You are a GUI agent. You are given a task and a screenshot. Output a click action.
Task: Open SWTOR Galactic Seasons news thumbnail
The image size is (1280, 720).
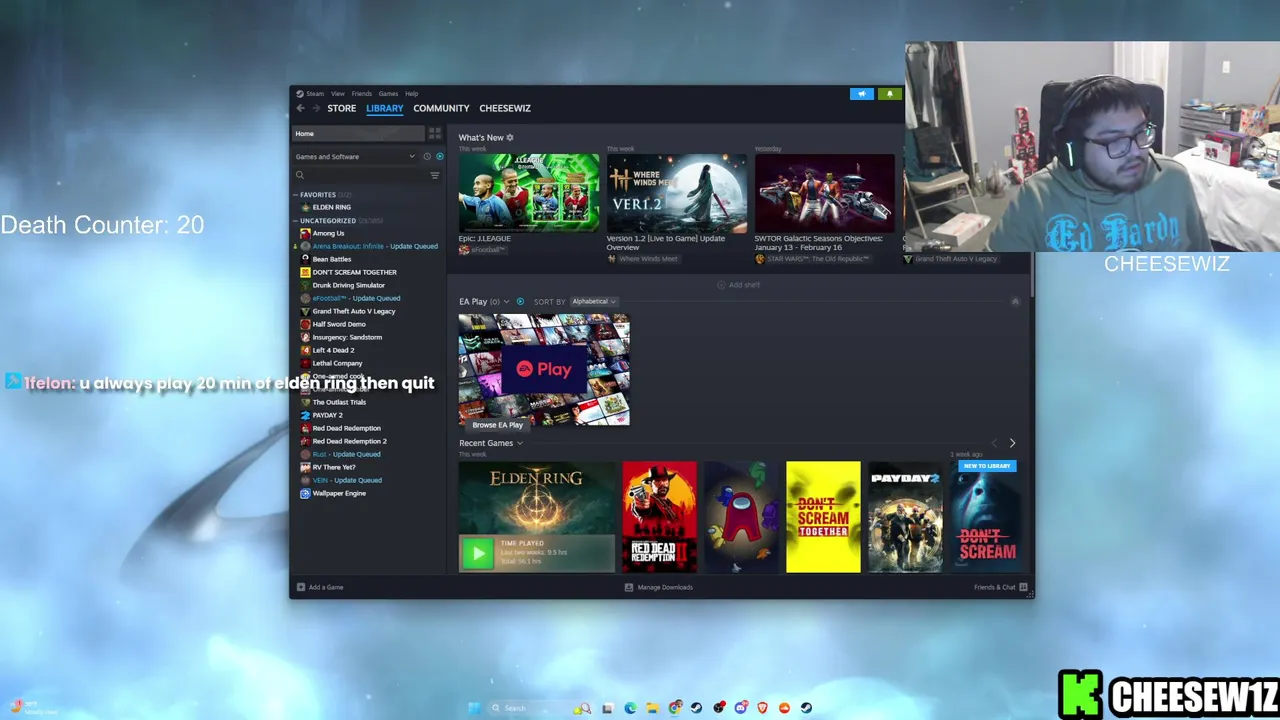click(825, 192)
